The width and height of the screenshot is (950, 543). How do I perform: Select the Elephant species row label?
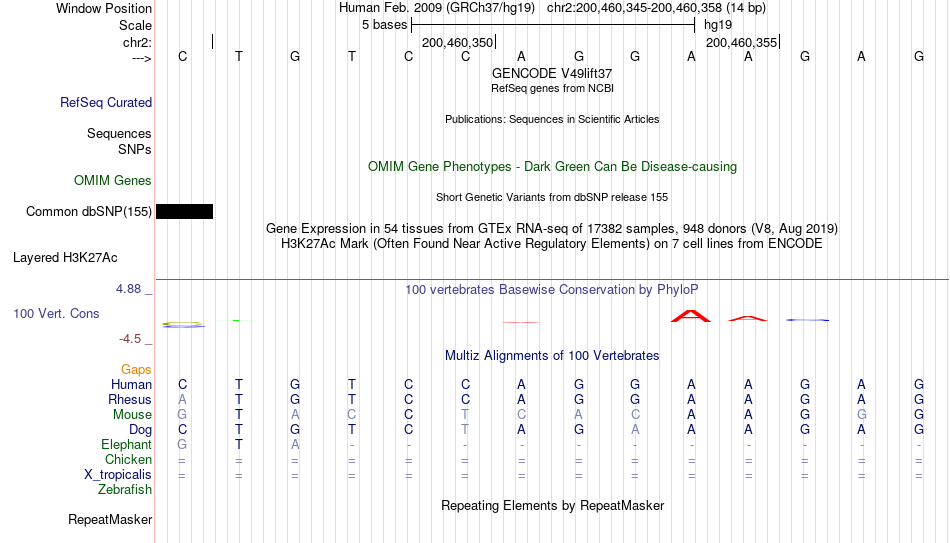pos(127,444)
